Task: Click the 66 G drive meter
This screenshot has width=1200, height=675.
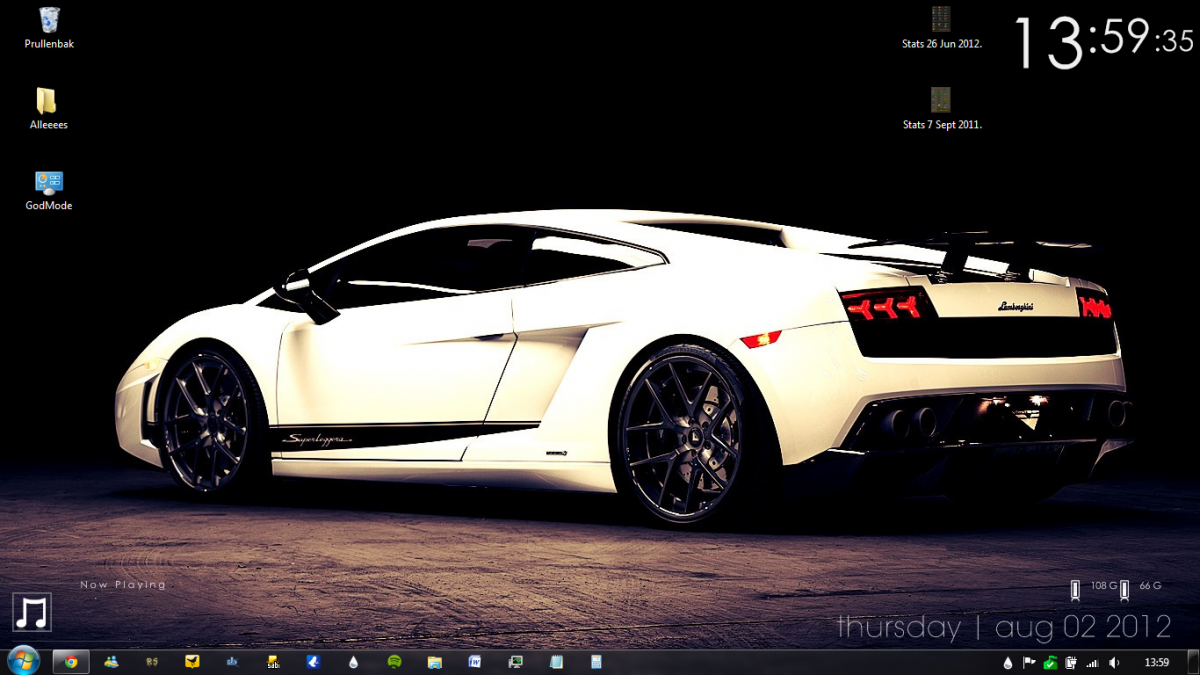Action: point(1142,589)
